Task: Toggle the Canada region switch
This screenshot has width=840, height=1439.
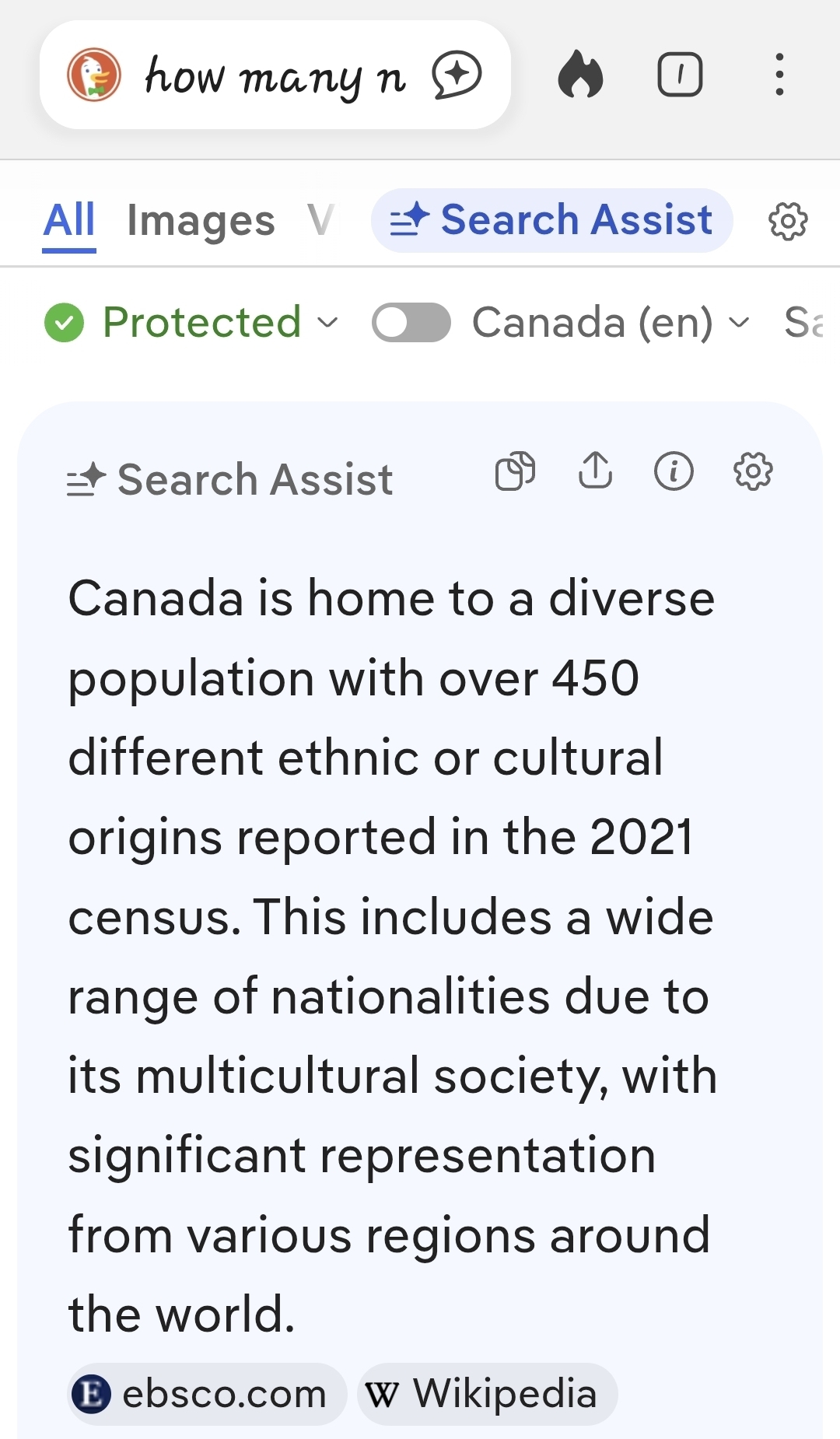Action: click(411, 323)
